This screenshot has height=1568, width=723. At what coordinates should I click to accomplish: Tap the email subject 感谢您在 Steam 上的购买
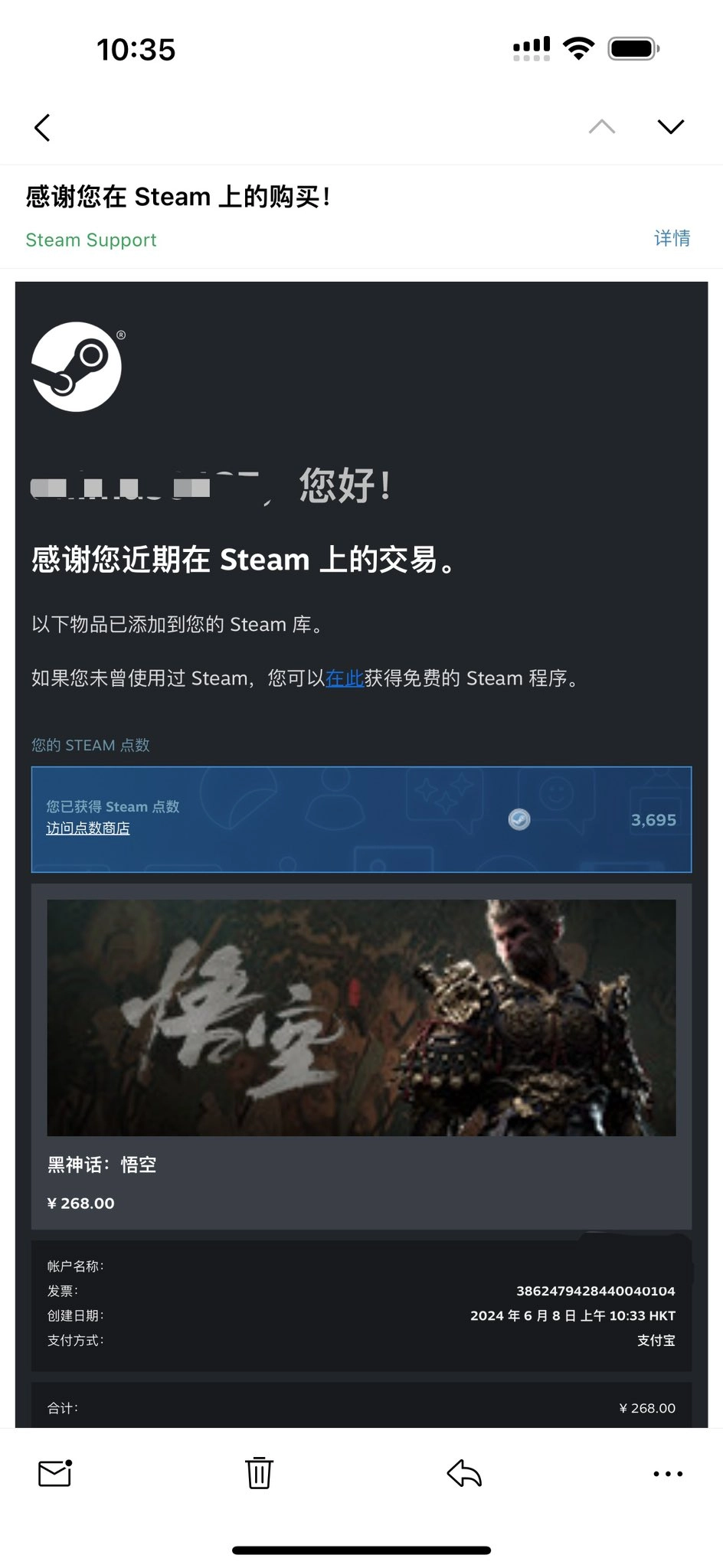pyautogui.click(x=178, y=197)
